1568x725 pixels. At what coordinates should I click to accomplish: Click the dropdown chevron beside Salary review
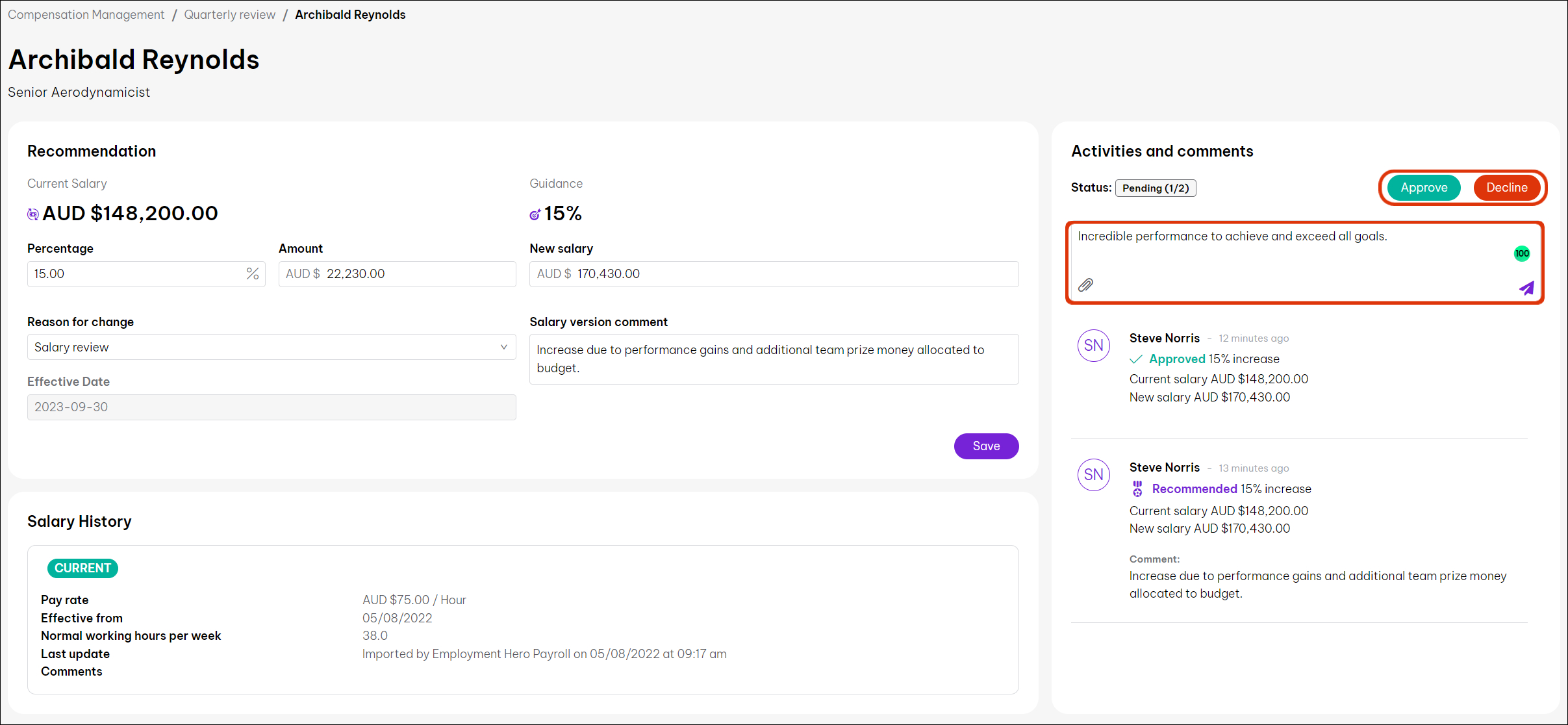pos(503,348)
